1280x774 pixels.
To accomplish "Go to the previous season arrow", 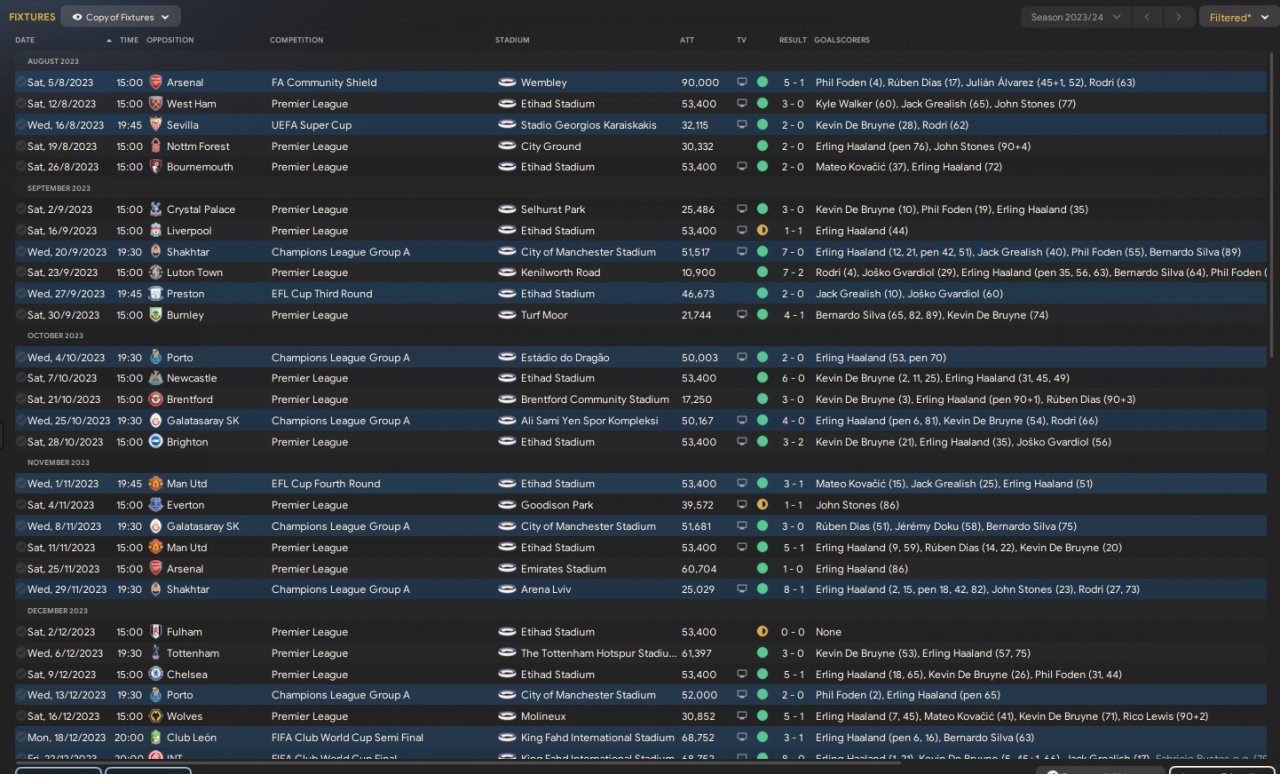I will coord(1149,17).
